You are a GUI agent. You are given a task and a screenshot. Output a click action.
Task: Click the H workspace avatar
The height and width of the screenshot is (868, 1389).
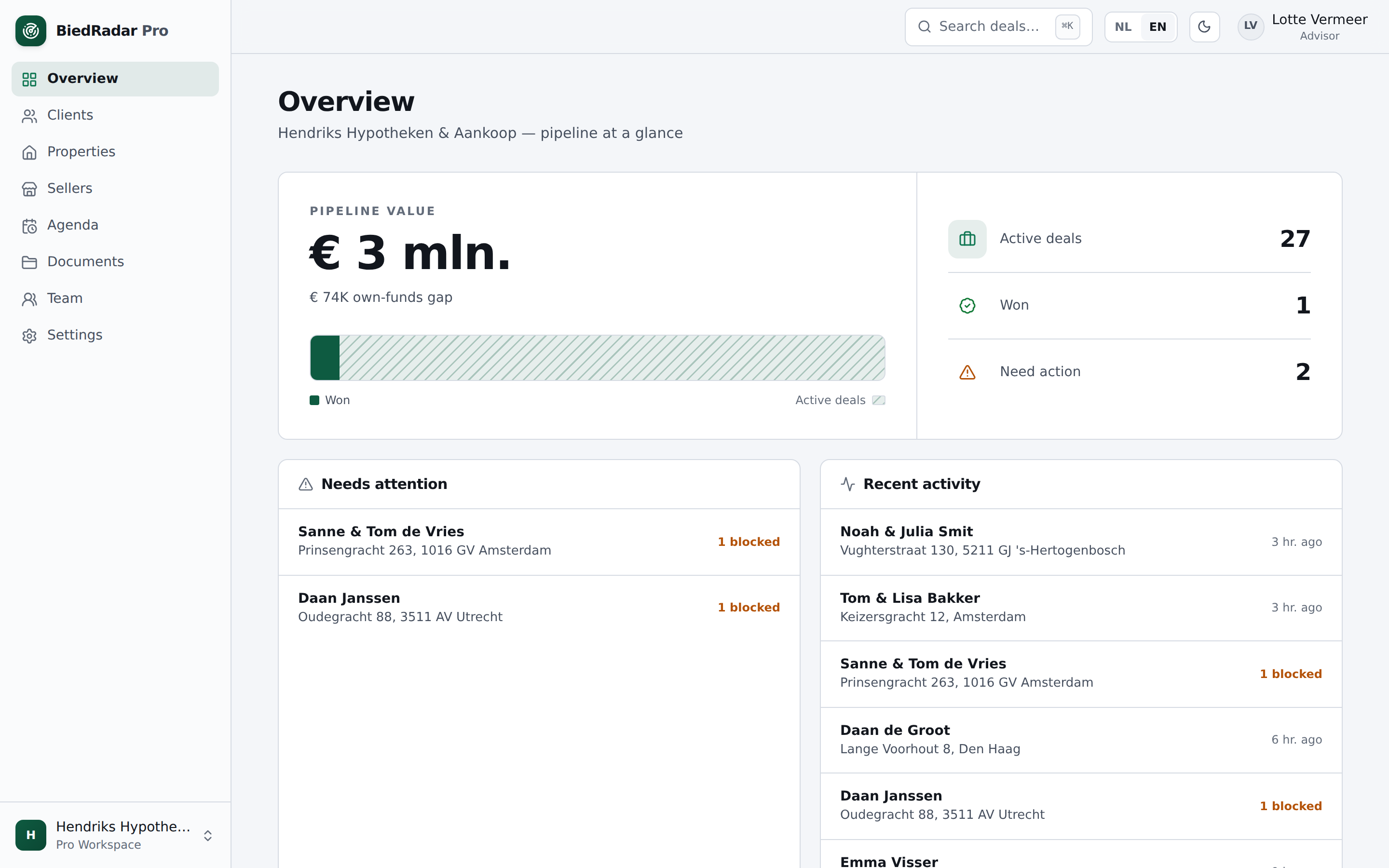[30, 835]
